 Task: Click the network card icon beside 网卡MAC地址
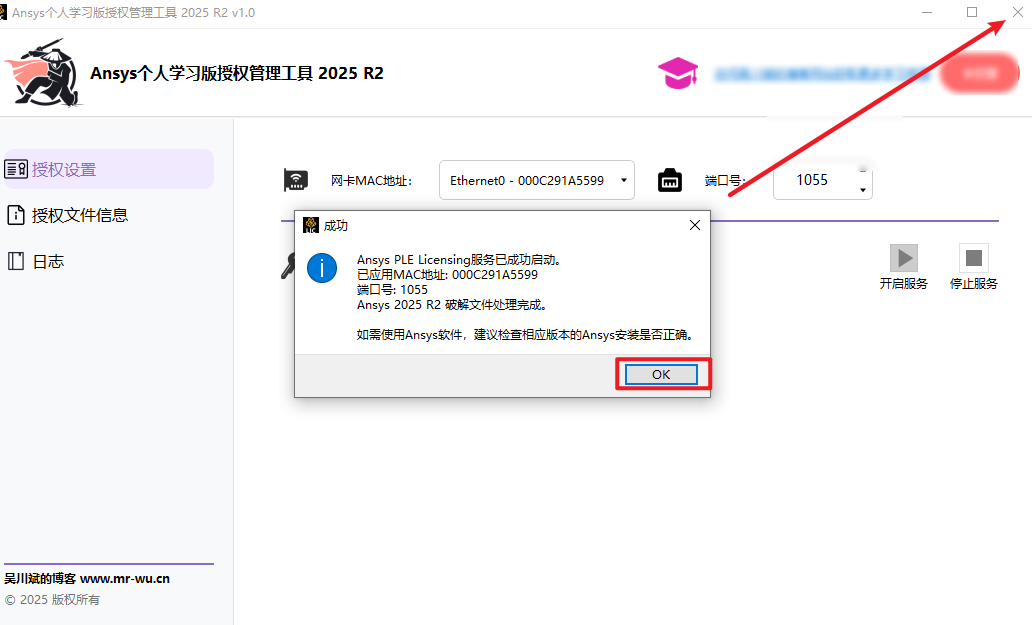(296, 180)
